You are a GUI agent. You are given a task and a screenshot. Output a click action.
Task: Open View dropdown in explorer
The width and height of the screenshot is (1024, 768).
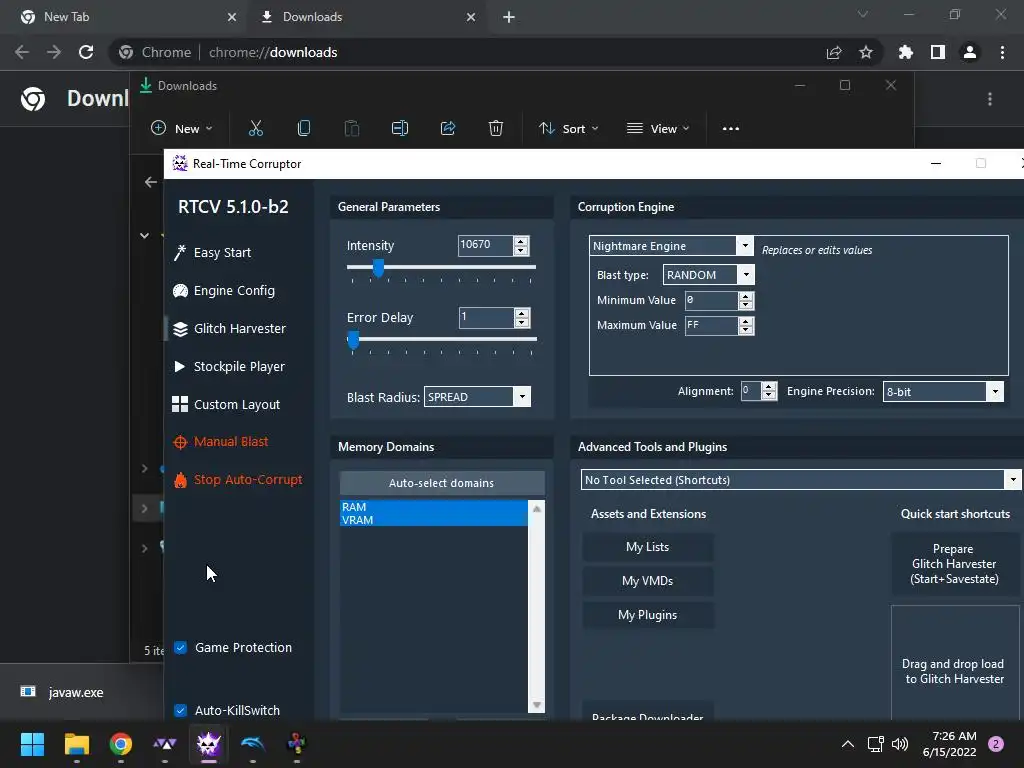(x=658, y=129)
